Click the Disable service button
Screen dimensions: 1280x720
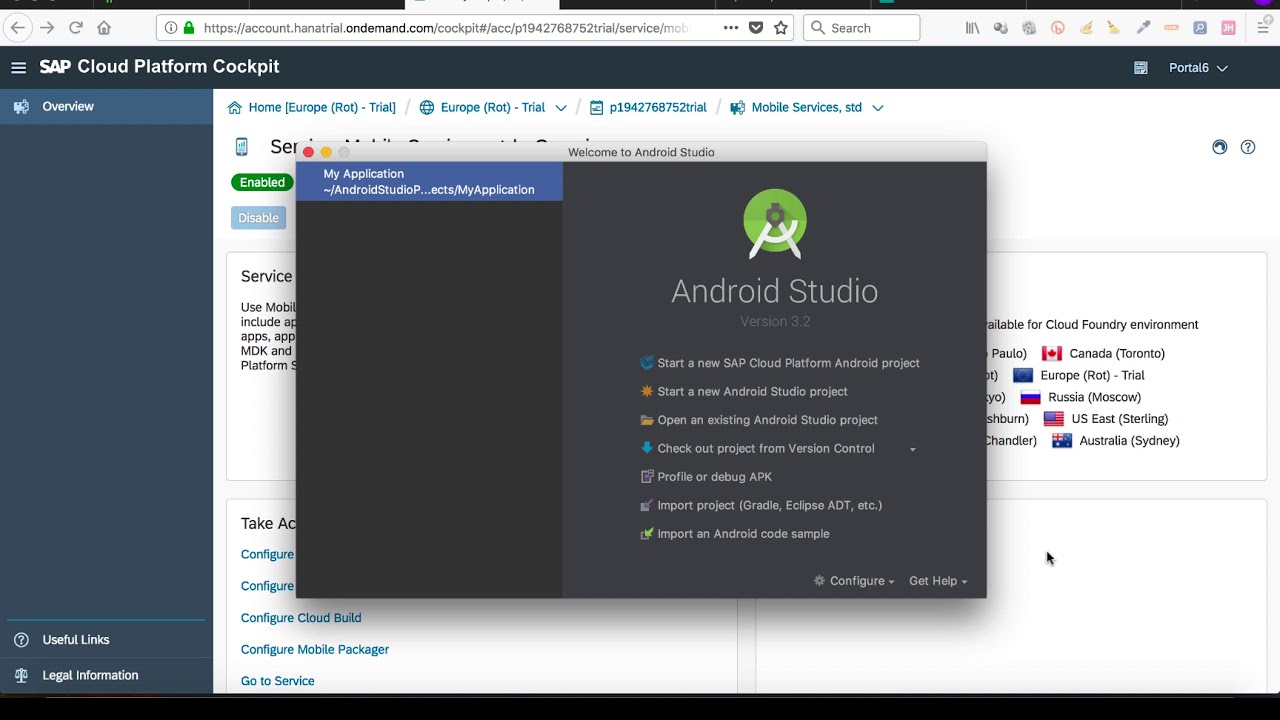[258, 218]
